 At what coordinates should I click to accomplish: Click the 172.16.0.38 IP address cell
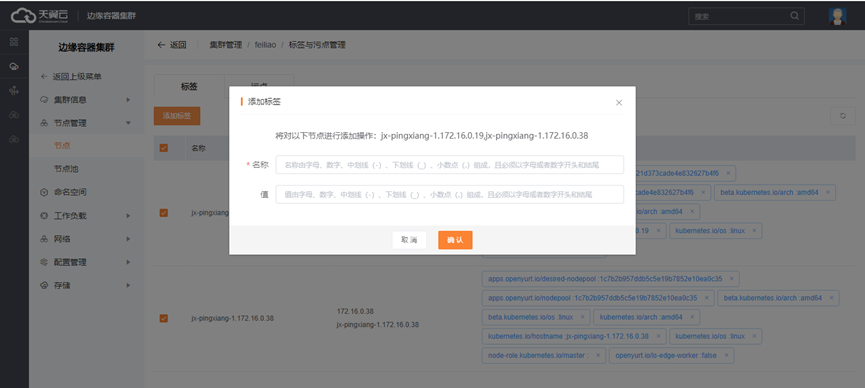click(355, 311)
